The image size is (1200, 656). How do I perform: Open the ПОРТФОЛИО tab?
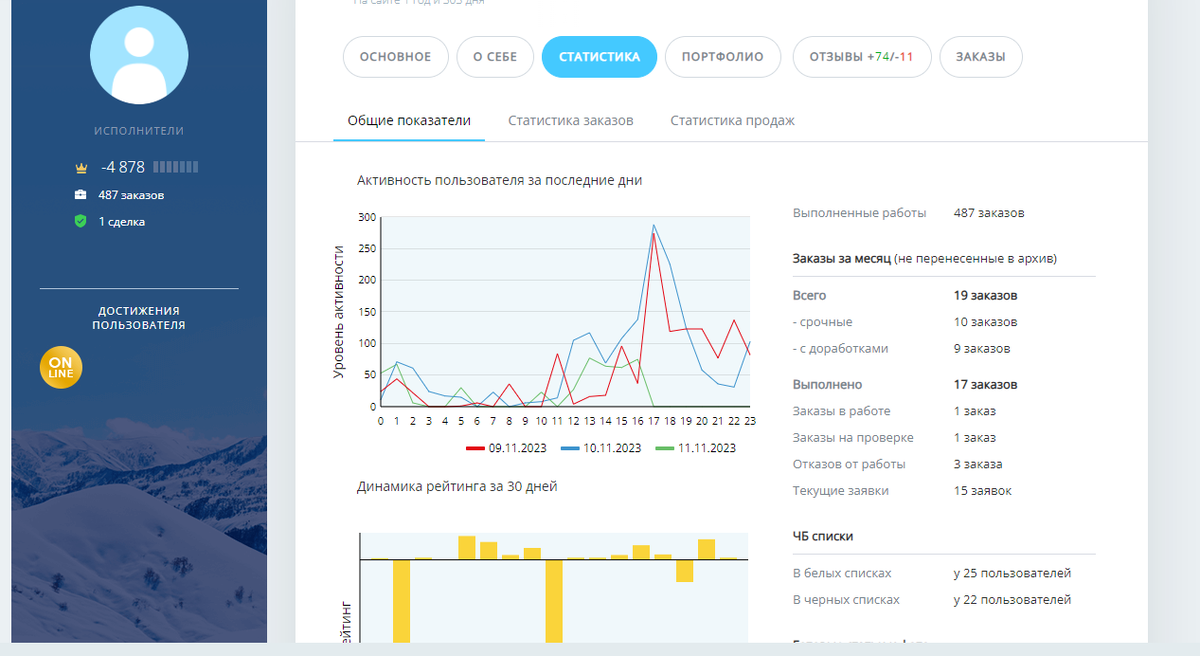point(722,57)
